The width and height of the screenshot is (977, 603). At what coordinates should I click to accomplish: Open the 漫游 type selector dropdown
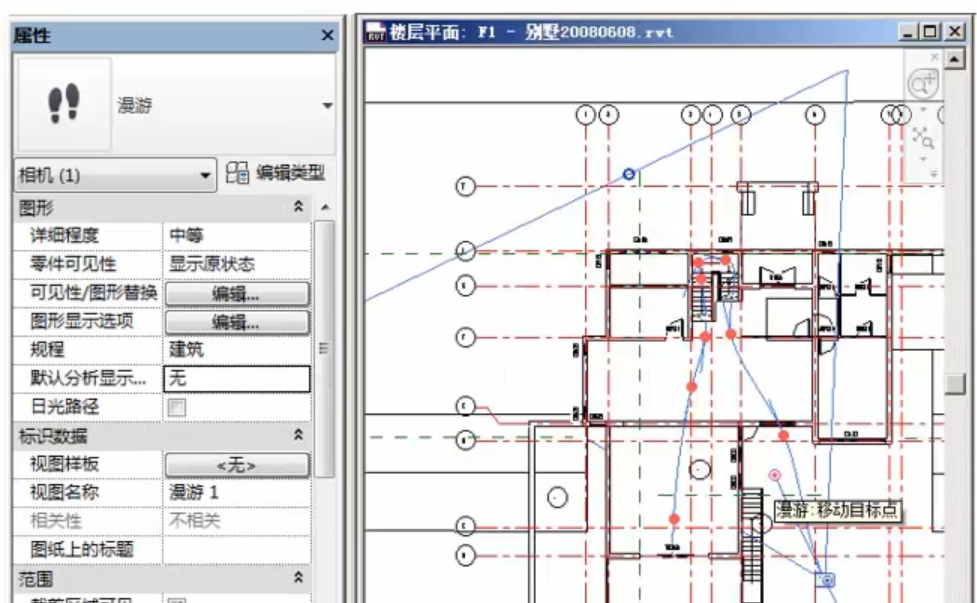pos(327,105)
